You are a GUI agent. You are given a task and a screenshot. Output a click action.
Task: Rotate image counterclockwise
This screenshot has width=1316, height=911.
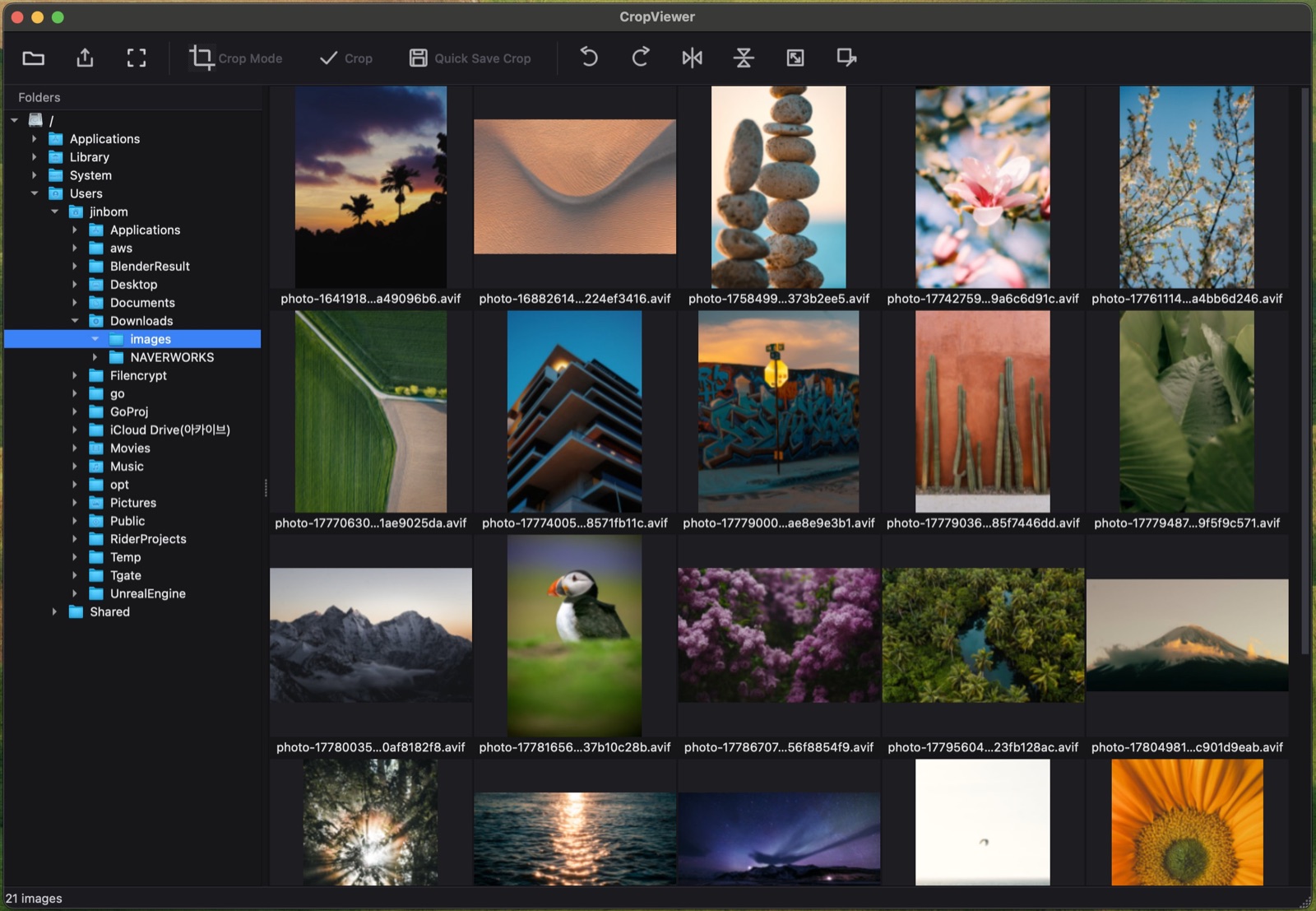589,58
